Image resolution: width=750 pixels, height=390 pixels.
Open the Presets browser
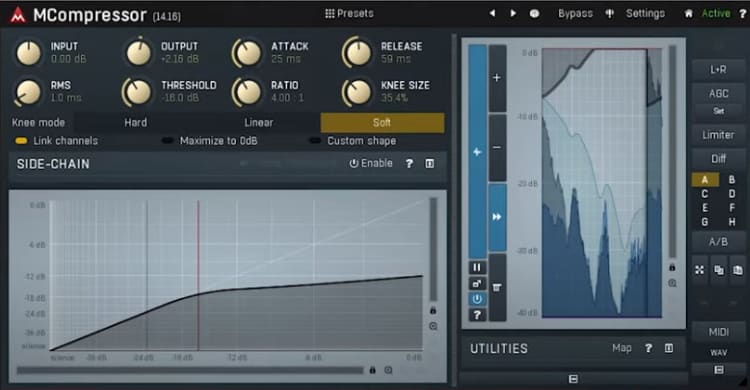click(x=349, y=13)
